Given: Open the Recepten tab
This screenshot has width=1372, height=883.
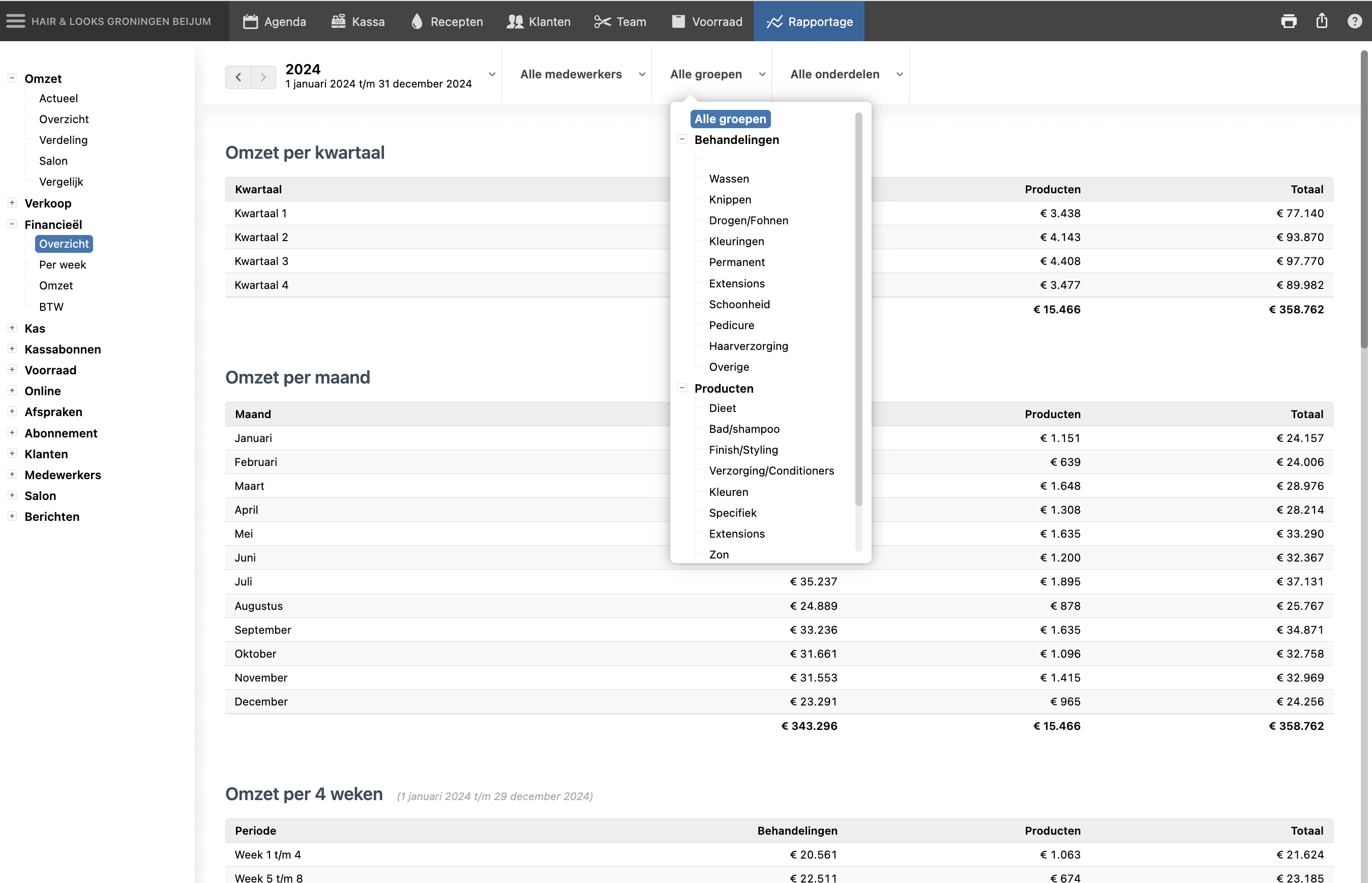Looking at the screenshot, I should point(446,21).
